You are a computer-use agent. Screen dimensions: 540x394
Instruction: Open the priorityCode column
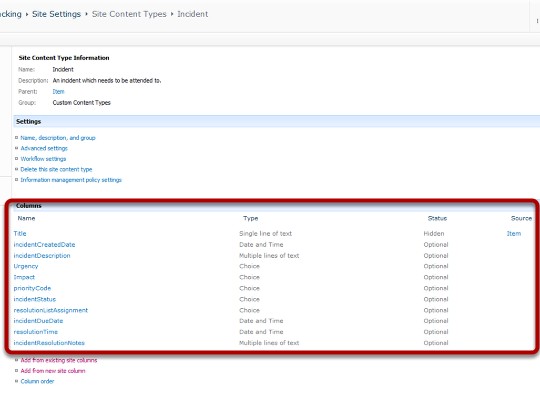[x=32, y=288]
